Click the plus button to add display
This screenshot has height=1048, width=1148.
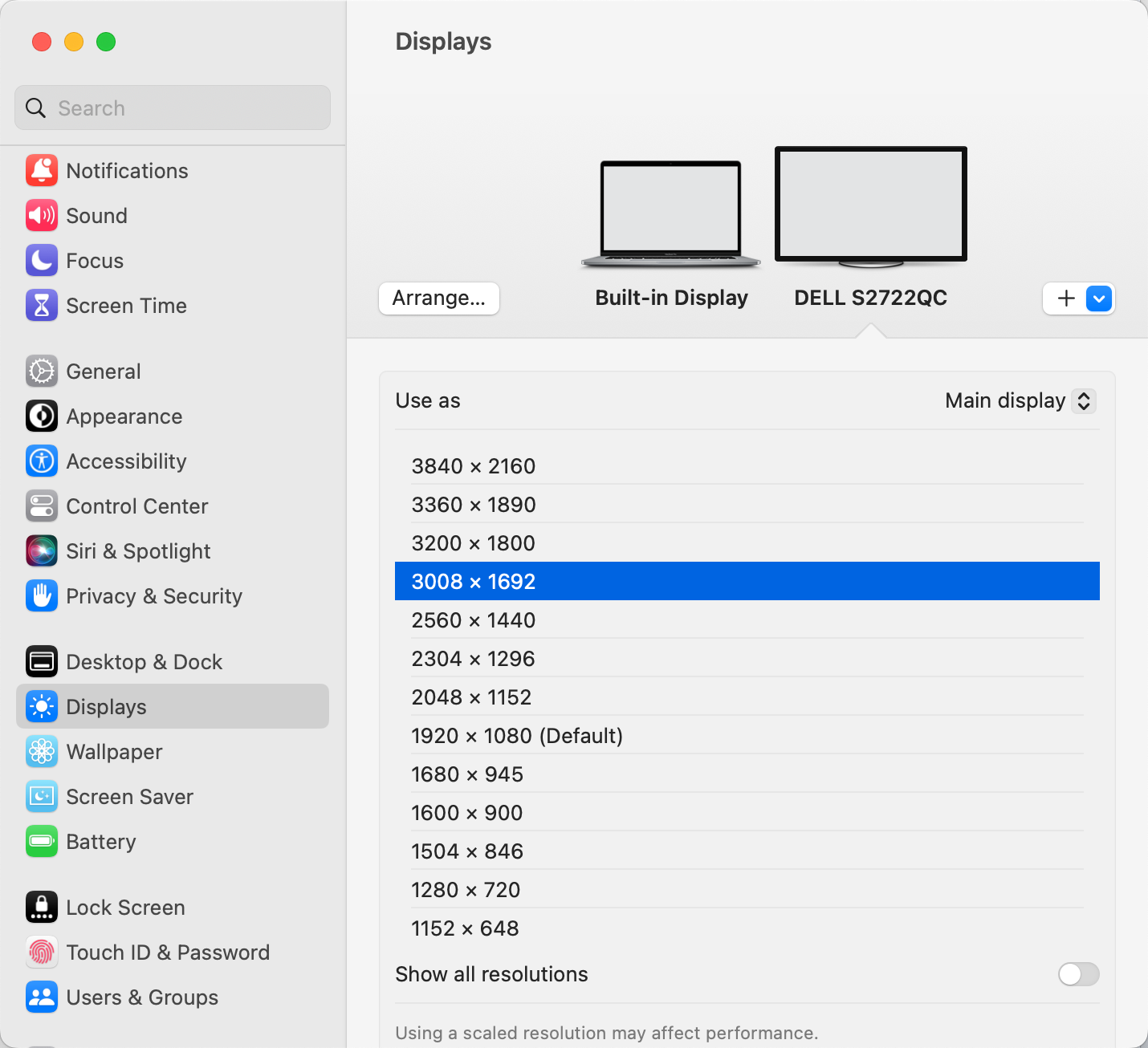coord(1065,299)
